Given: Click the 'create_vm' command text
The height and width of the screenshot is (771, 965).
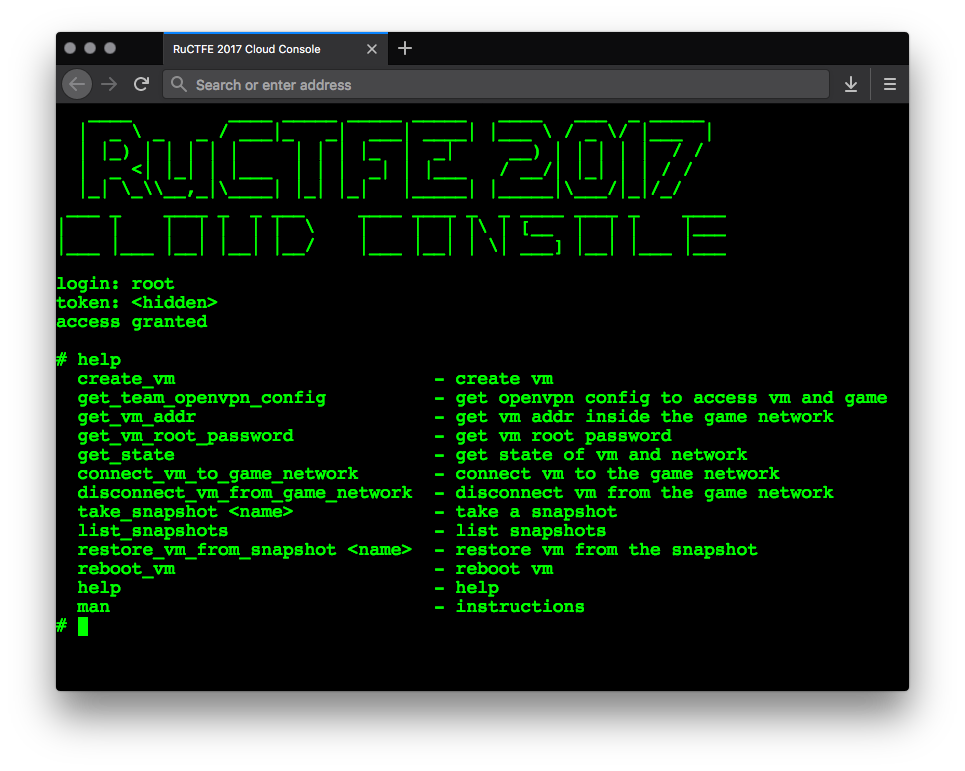Looking at the screenshot, I should click(x=126, y=379).
